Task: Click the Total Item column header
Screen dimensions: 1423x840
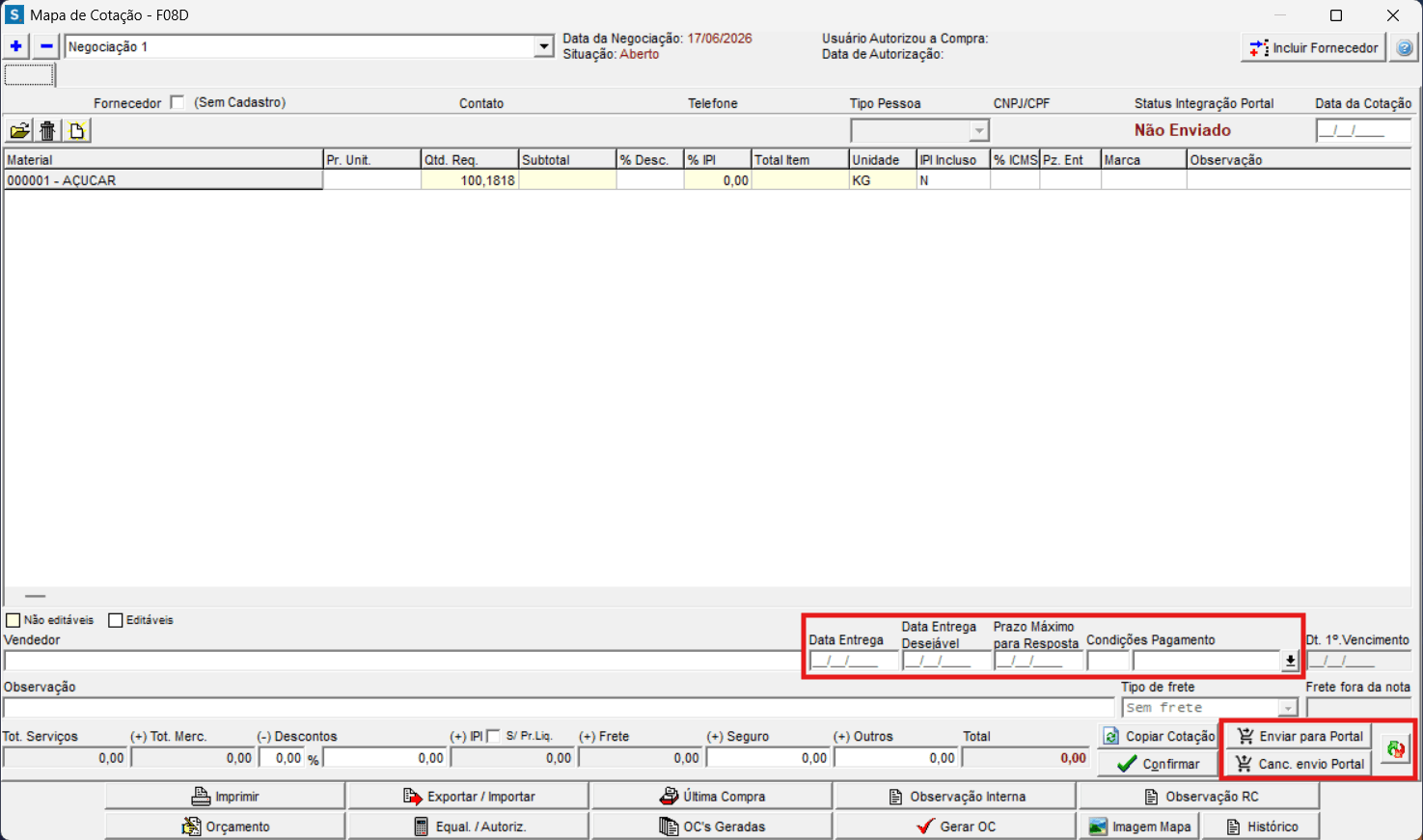Action: pos(800,160)
